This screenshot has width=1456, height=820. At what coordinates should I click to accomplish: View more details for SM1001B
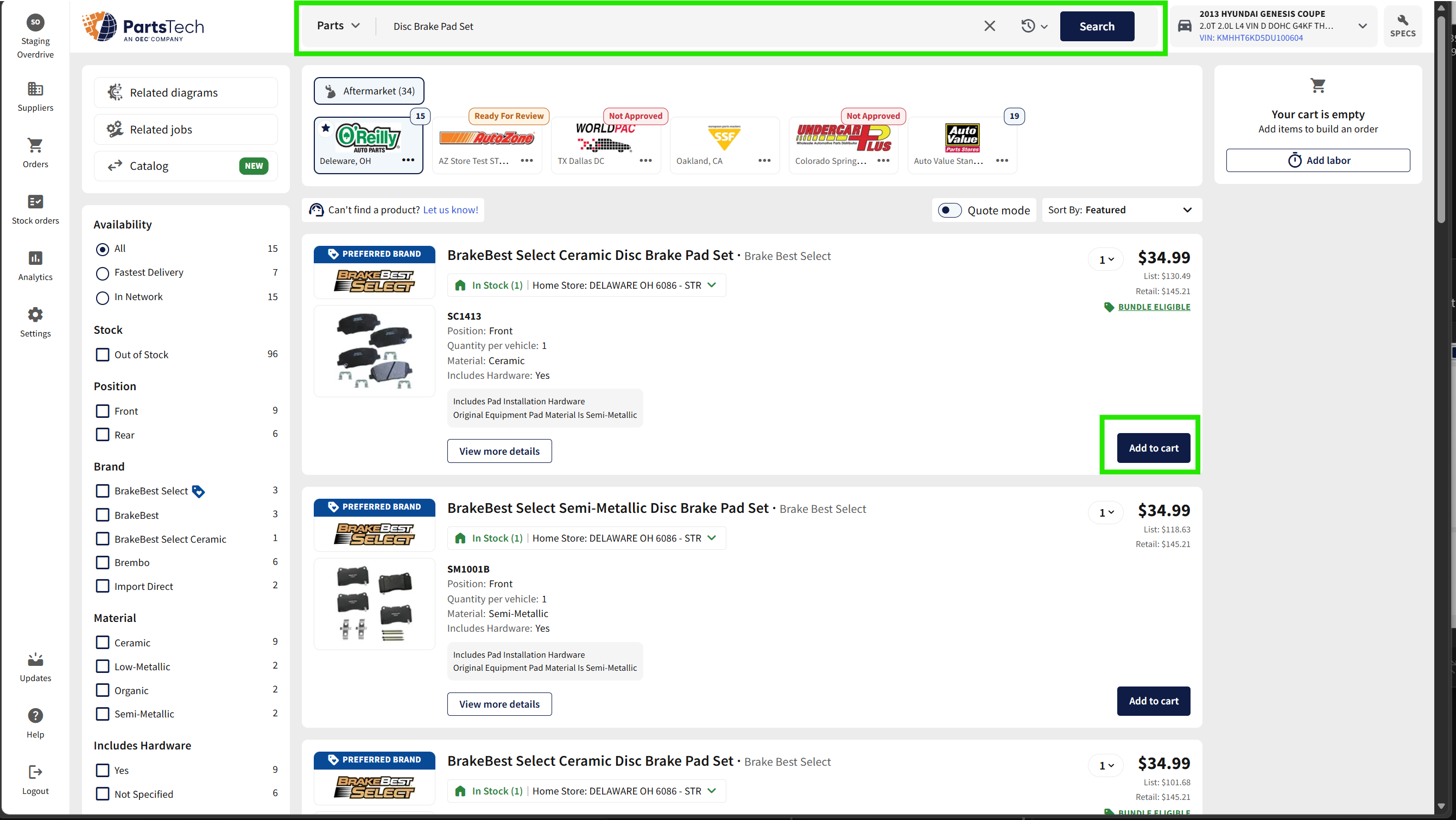pyautogui.click(x=499, y=704)
